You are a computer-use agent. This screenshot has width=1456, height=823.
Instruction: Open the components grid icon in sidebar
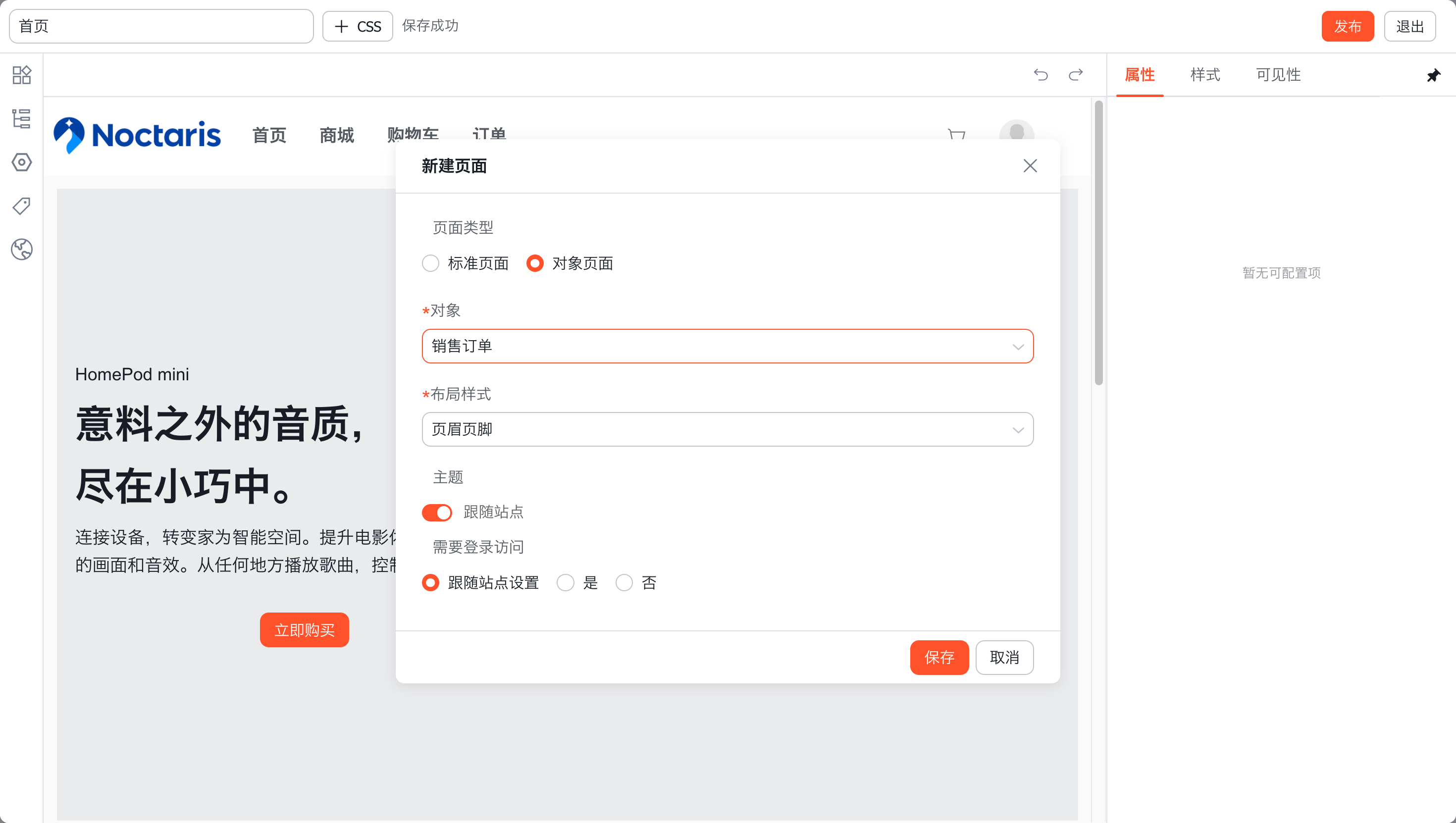(21, 75)
